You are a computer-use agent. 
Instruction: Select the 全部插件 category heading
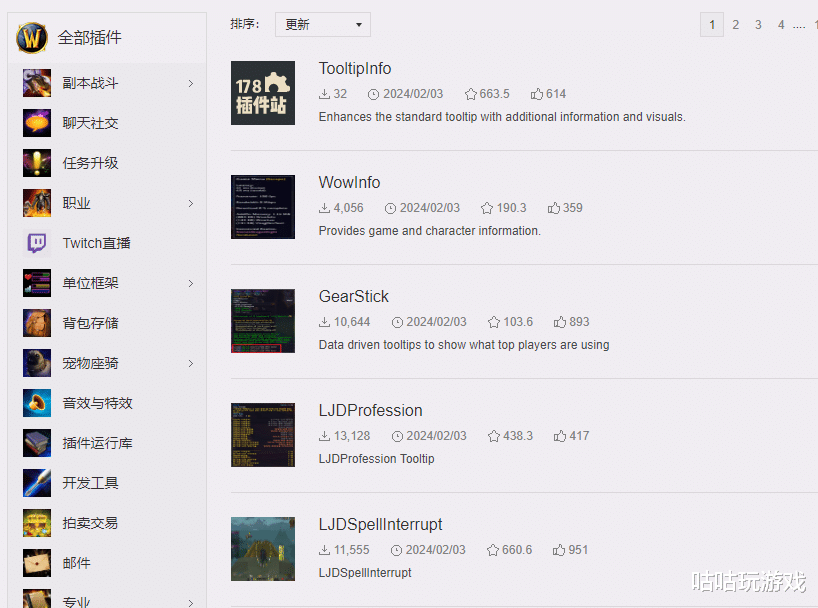[x=90, y=38]
